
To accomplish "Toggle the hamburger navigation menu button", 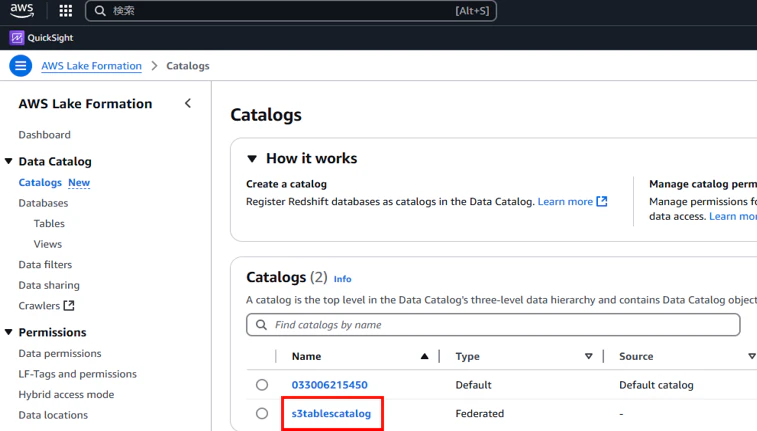I will pos(21,66).
